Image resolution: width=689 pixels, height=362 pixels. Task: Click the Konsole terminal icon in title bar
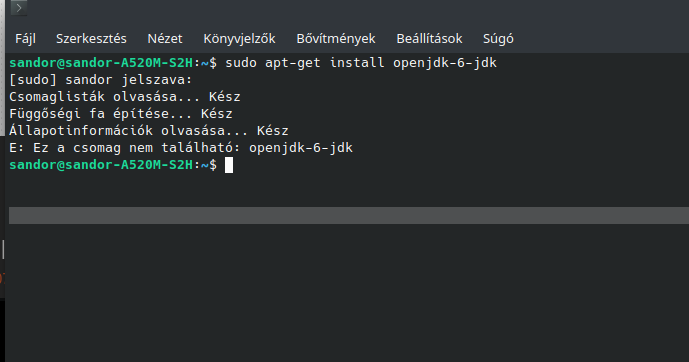(x=18, y=7)
